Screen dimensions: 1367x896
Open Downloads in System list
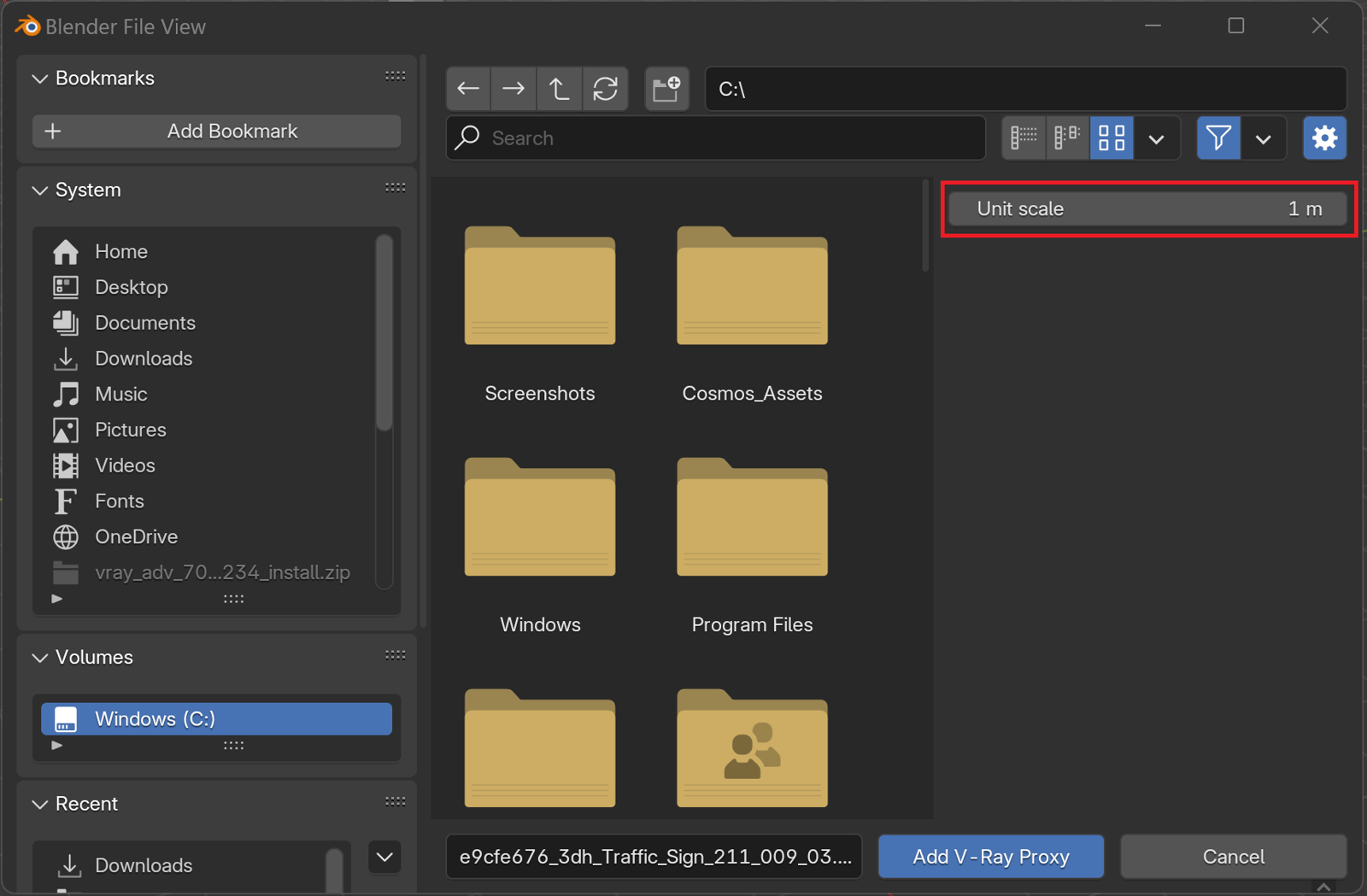tap(208, 359)
